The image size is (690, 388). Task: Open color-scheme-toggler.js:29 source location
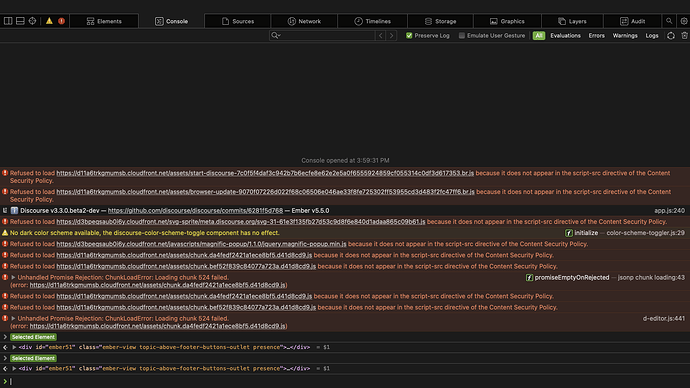point(646,233)
